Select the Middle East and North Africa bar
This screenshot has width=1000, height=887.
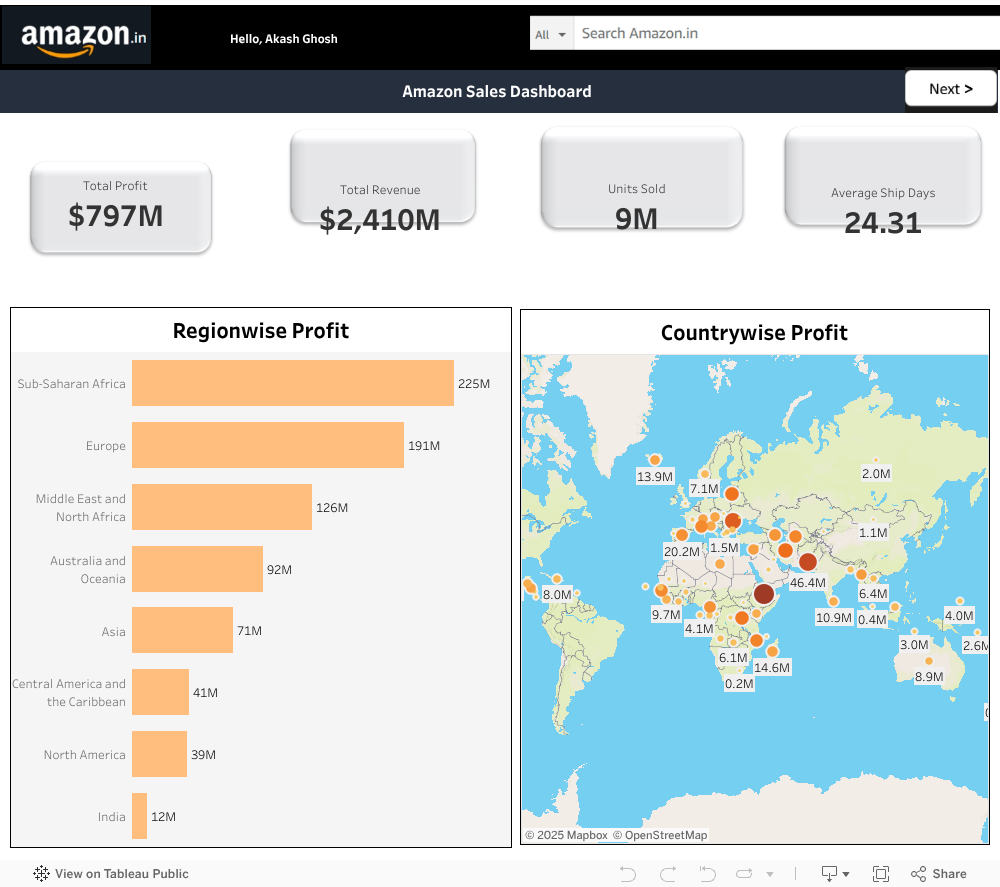pyautogui.click(x=222, y=507)
